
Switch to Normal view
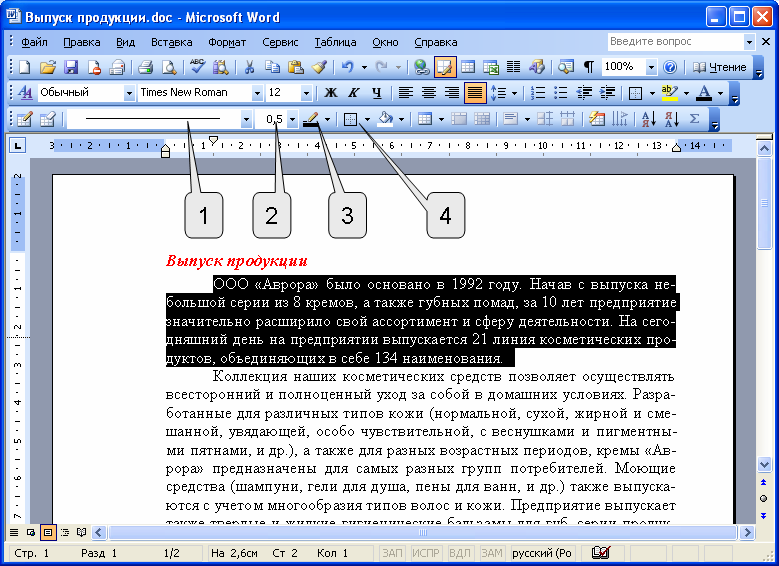[14, 532]
